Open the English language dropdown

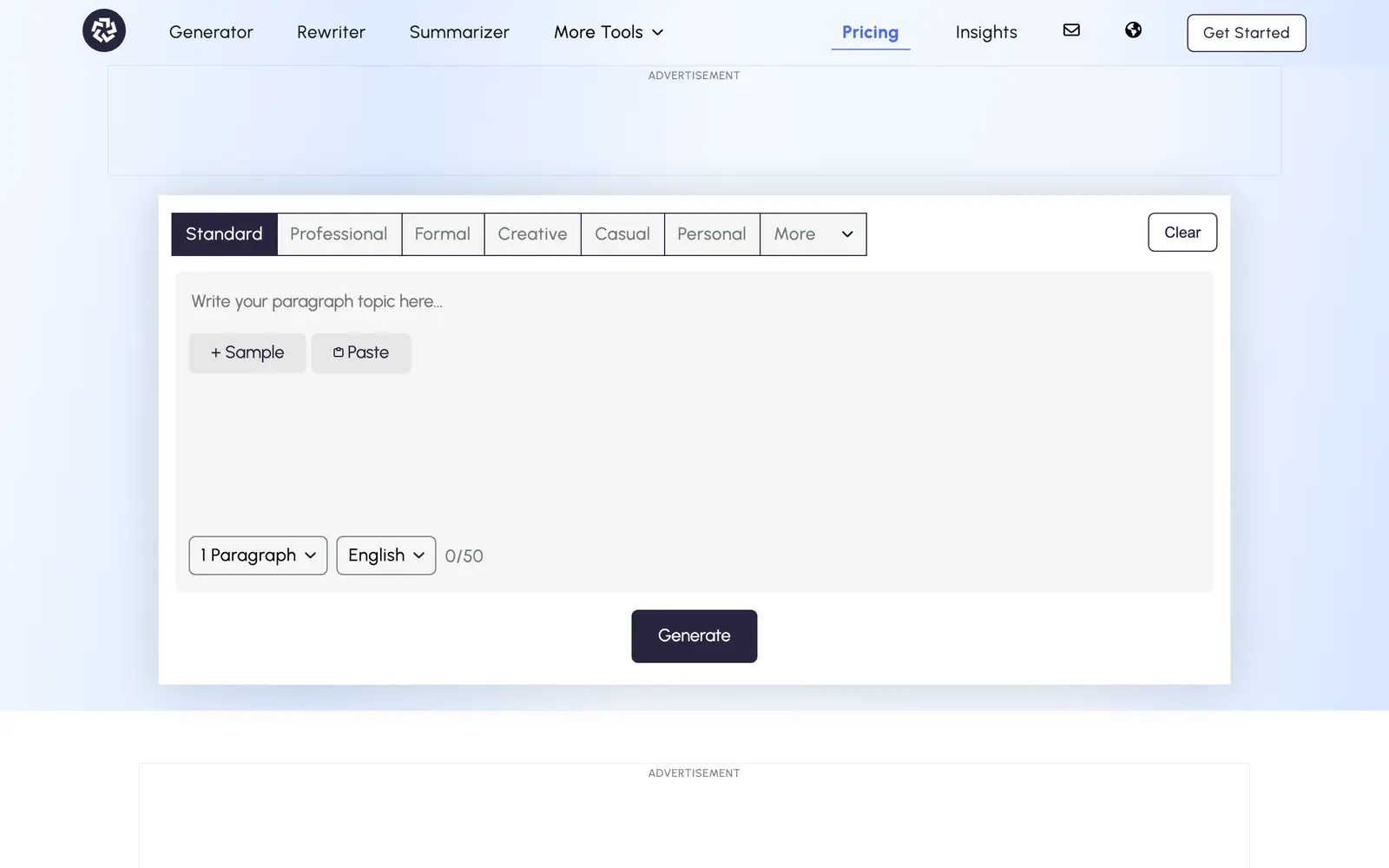tap(386, 556)
